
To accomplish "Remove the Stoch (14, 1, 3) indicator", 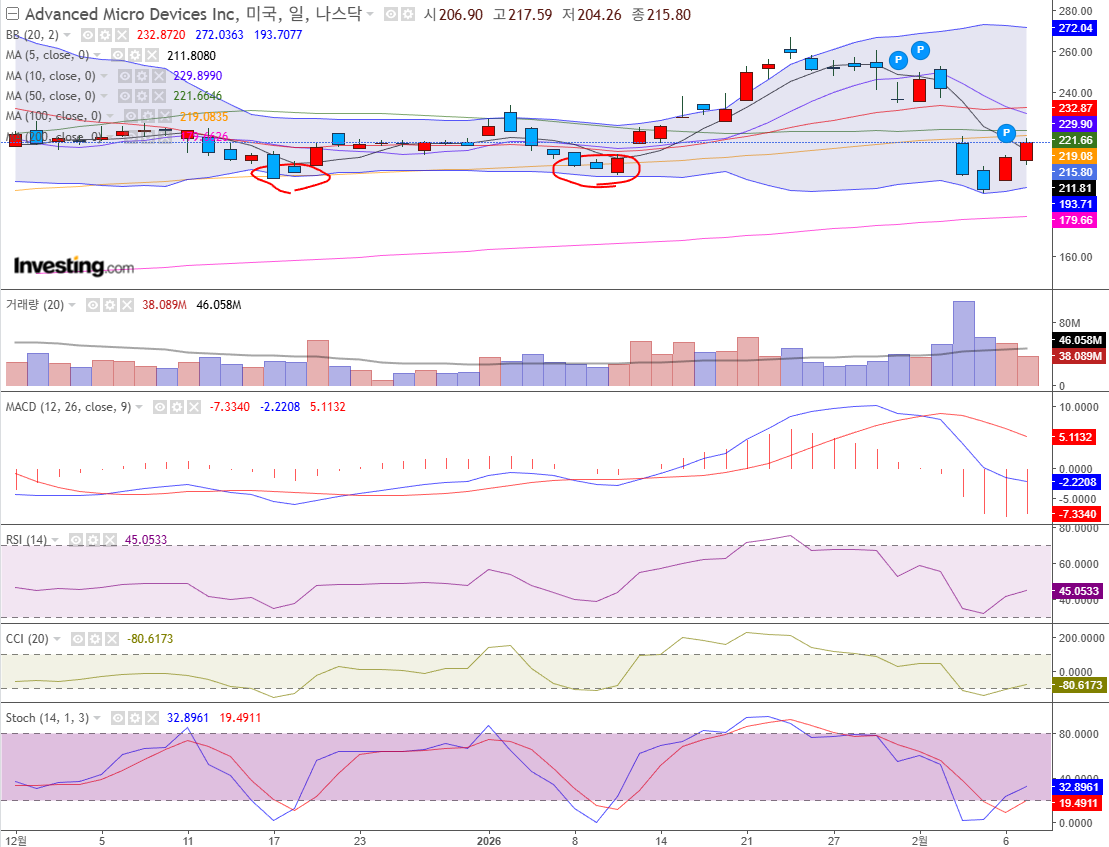I will (151, 718).
